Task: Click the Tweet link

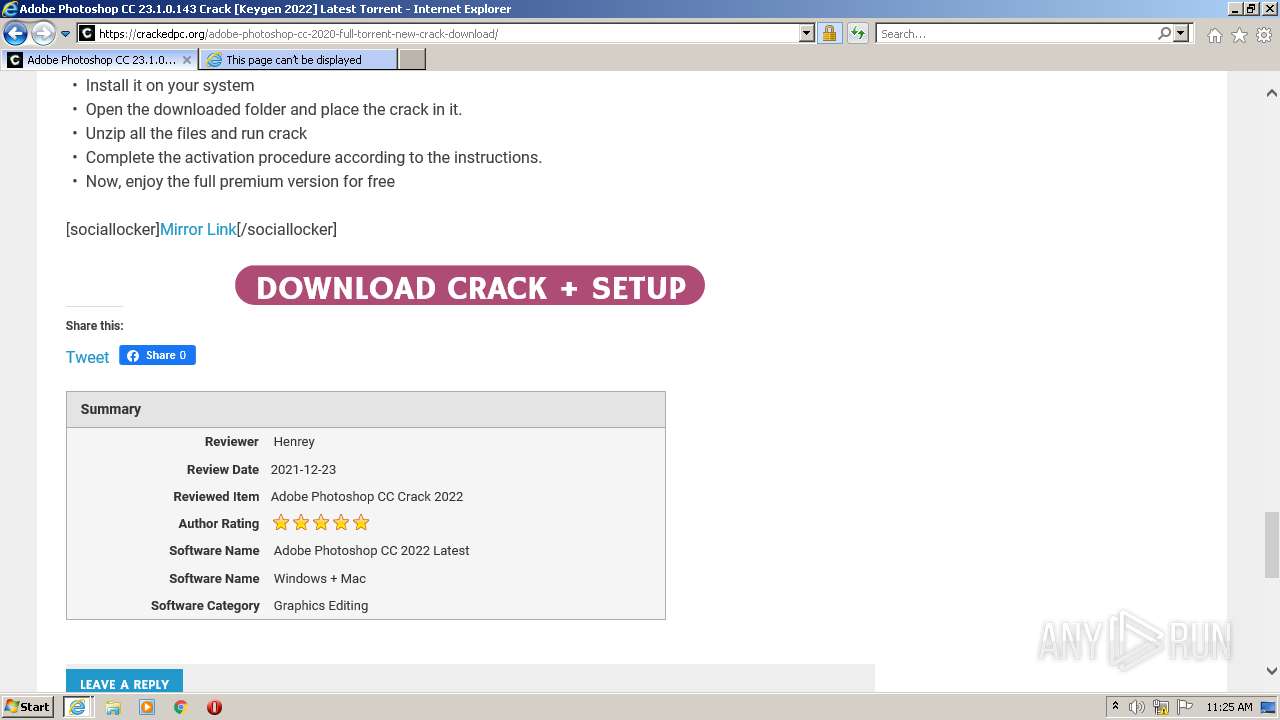Action: pos(87,357)
